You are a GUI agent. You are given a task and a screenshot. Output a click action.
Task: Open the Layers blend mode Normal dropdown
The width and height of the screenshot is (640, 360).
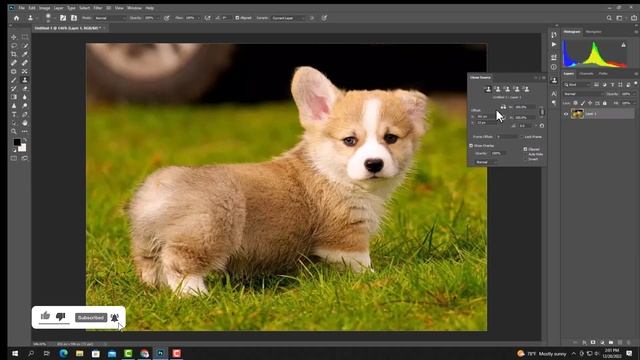tap(582, 94)
